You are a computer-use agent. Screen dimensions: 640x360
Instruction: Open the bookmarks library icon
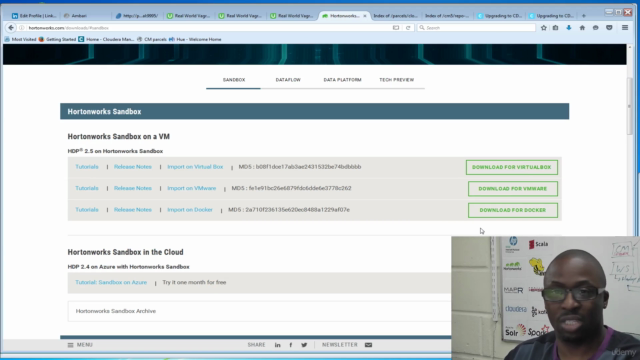pyautogui.click(x=556, y=28)
